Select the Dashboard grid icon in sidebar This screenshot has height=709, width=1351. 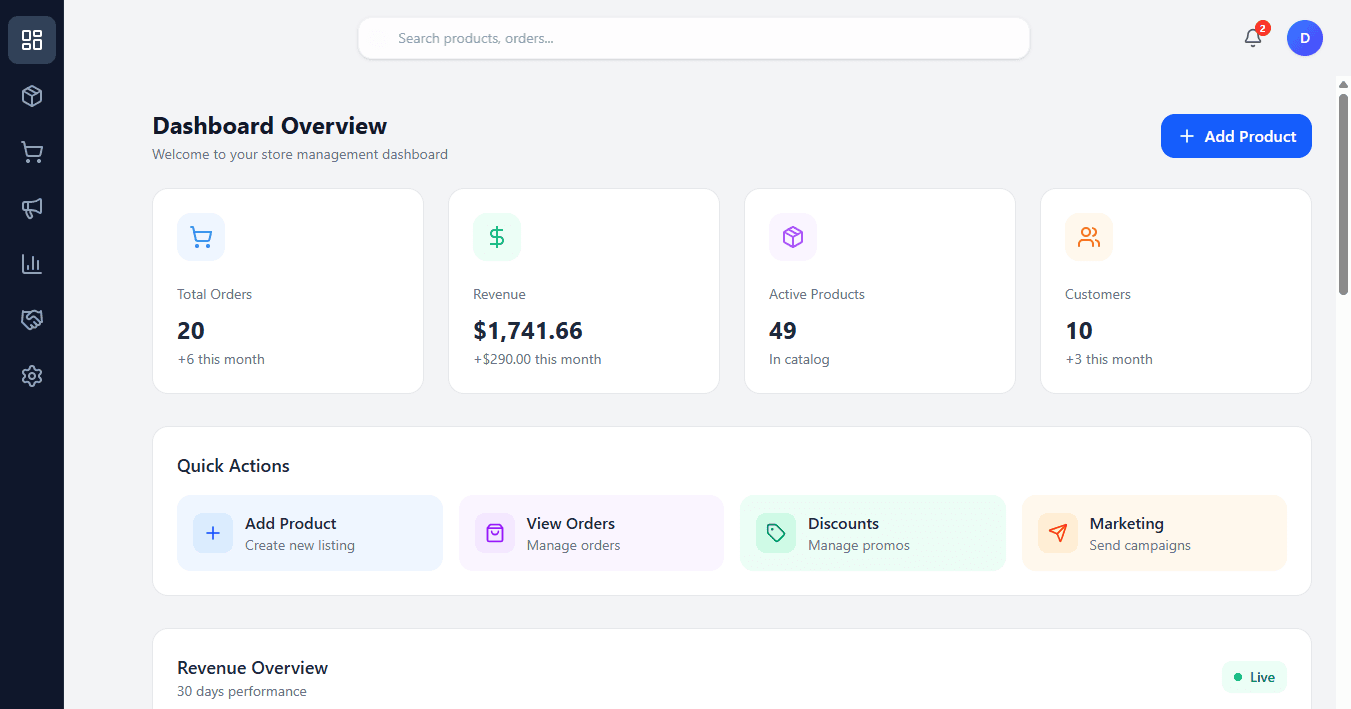(x=31, y=40)
